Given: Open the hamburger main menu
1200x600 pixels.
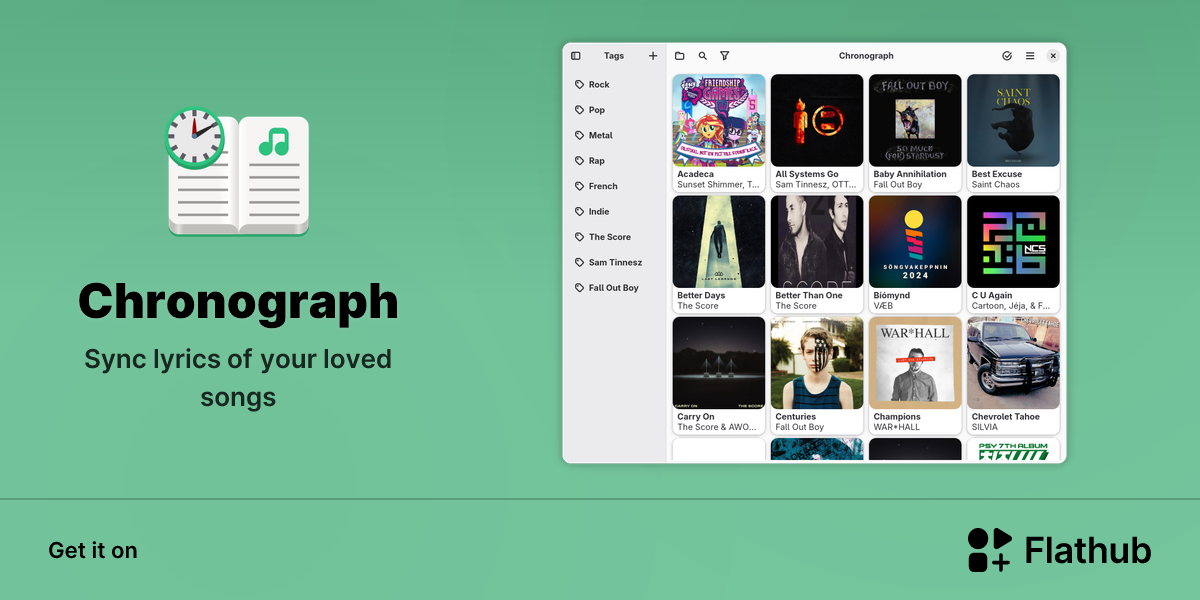Looking at the screenshot, I should click(1030, 56).
